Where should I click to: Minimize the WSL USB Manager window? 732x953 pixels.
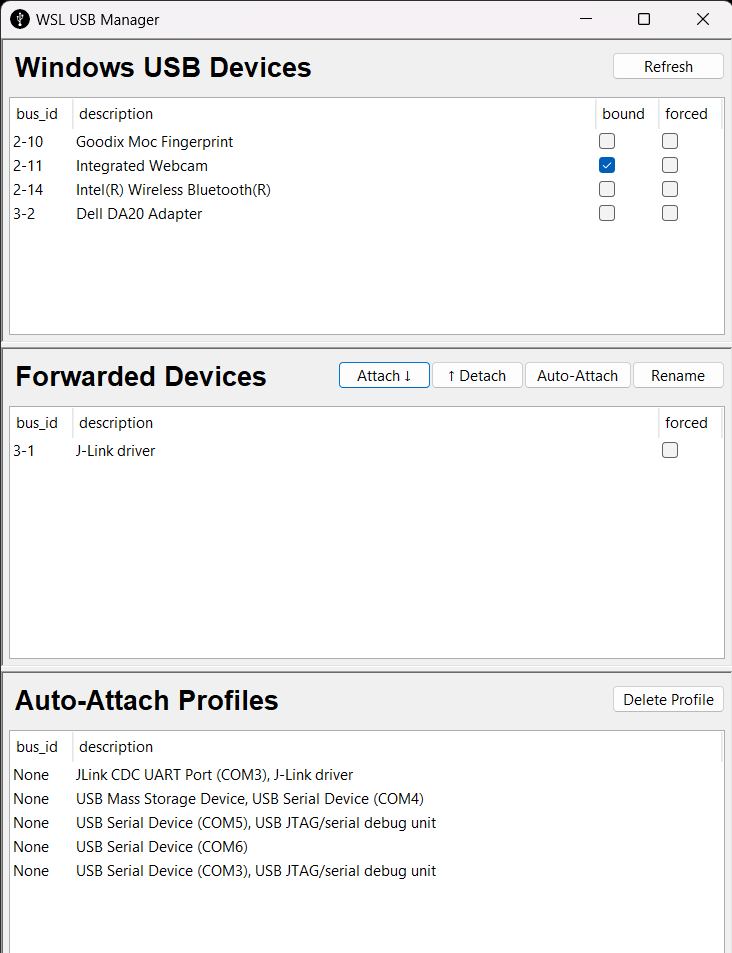coord(586,19)
